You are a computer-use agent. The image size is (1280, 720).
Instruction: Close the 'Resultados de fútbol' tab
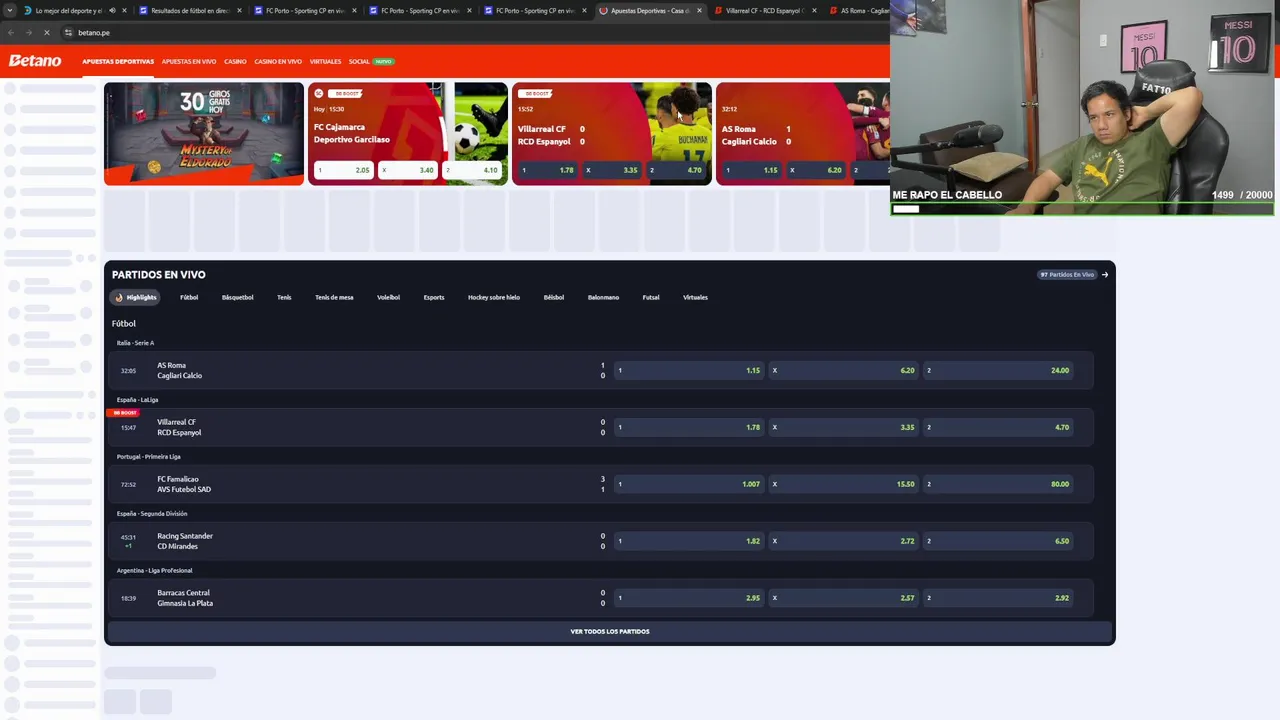coord(239,11)
